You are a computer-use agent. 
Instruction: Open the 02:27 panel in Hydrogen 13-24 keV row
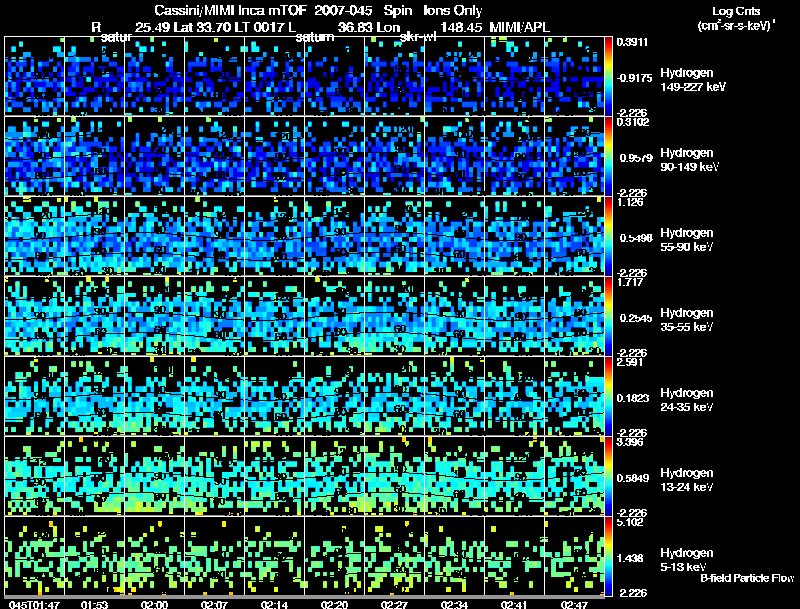pyautogui.click(x=394, y=476)
